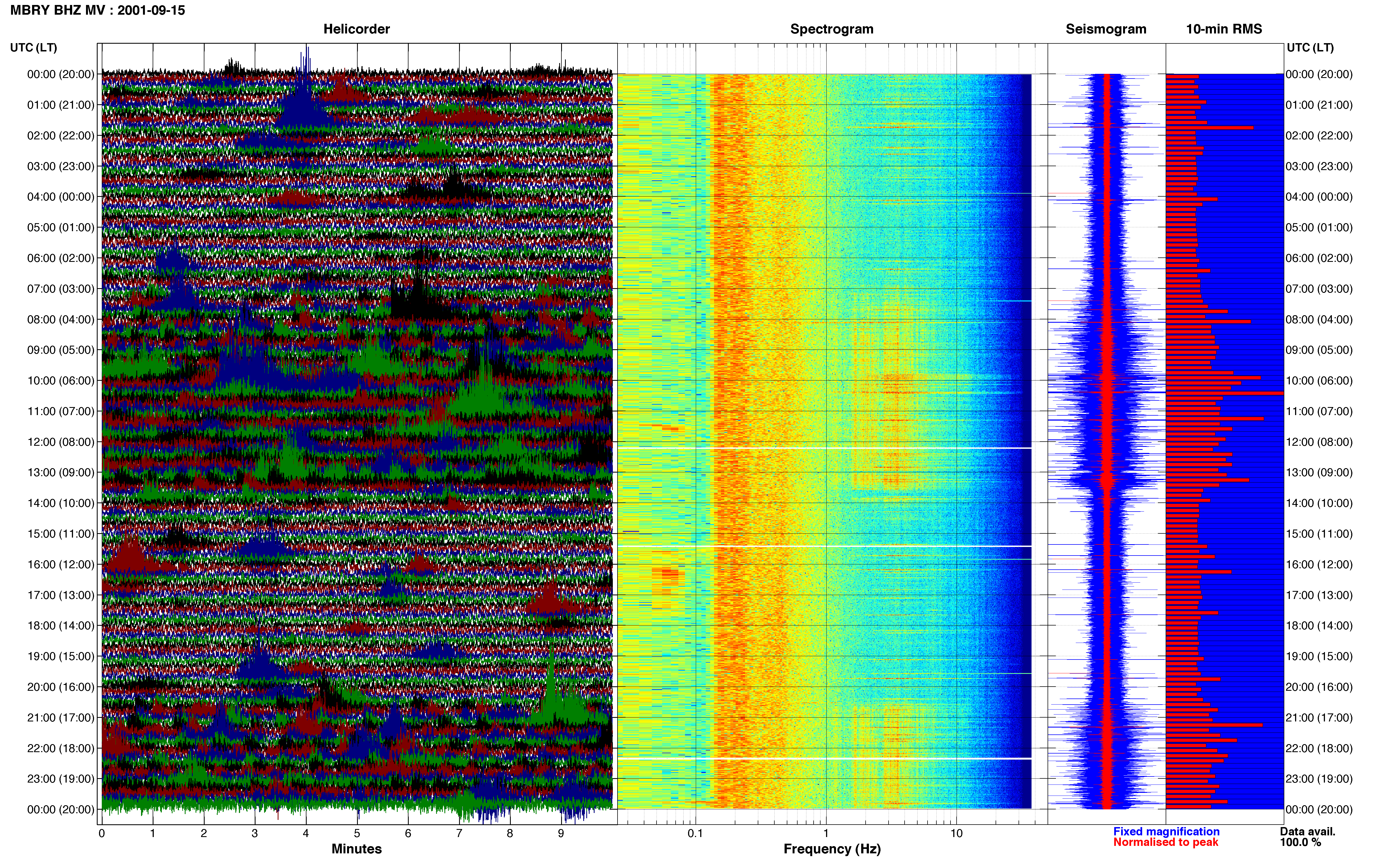Click the white data gap line near 15:30 in the spectrogram
The width and height of the screenshot is (1388, 868).
click(824, 546)
